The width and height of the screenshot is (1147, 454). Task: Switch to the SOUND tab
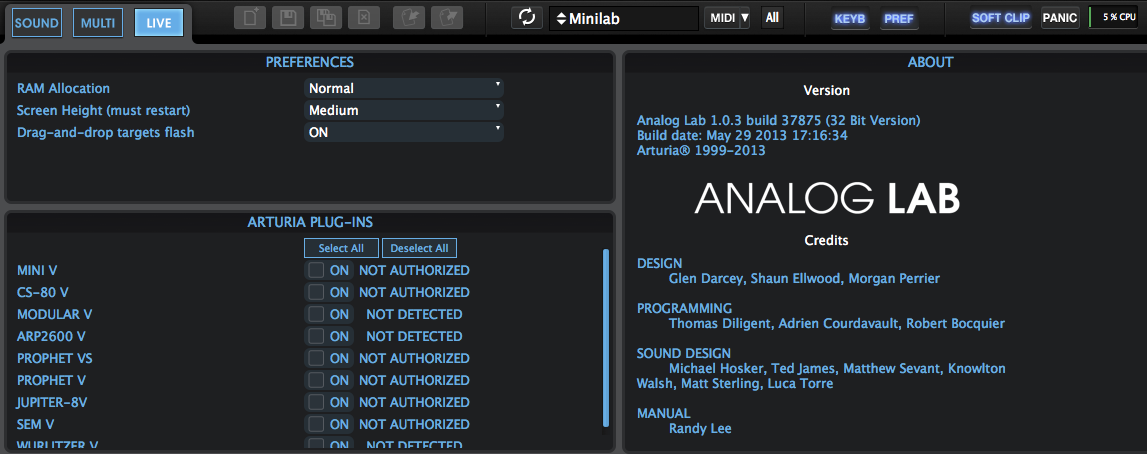pos(37,23)
